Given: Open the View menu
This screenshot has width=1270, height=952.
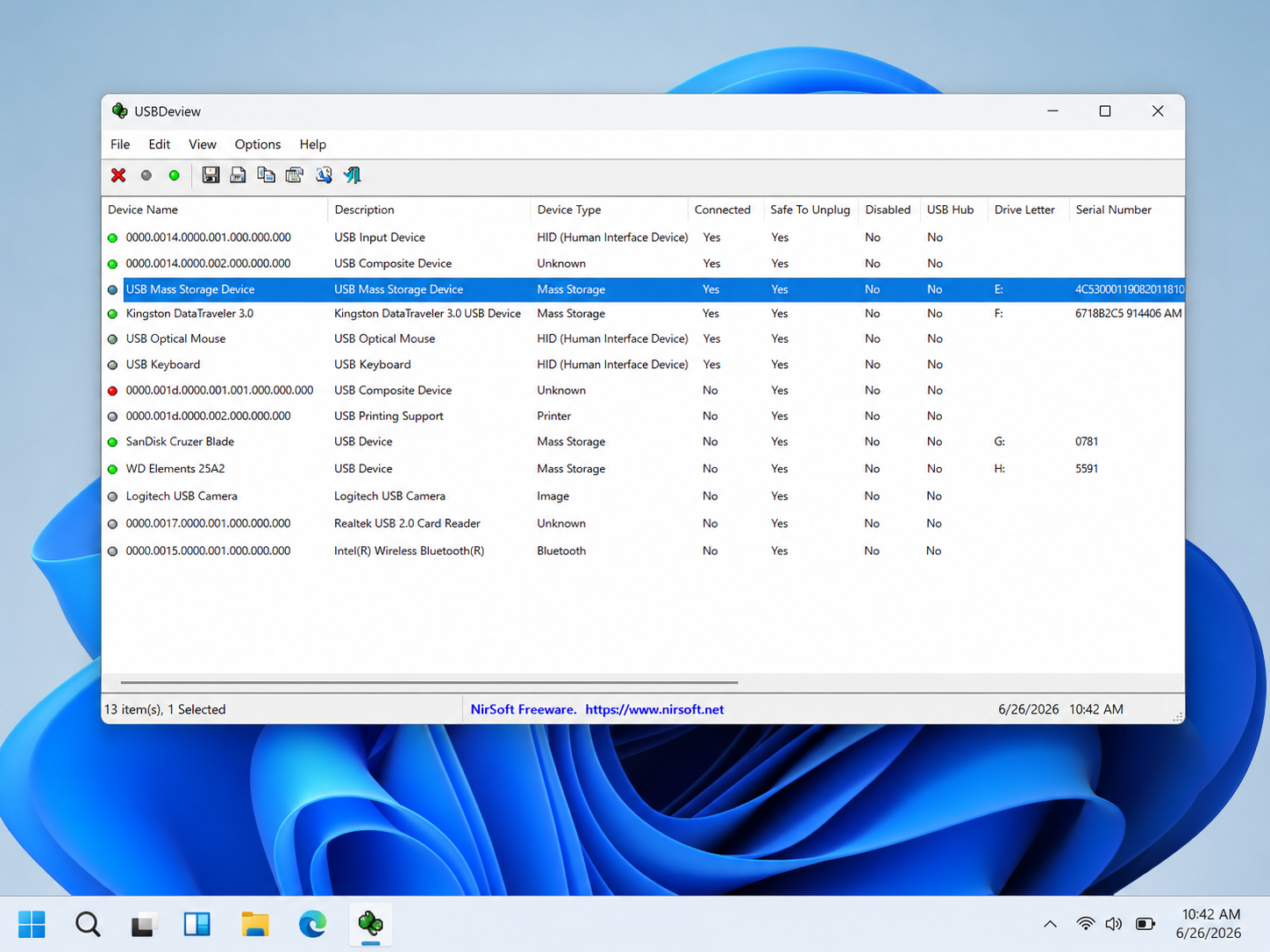Looking at the screenshot, I should pos(203,145).
